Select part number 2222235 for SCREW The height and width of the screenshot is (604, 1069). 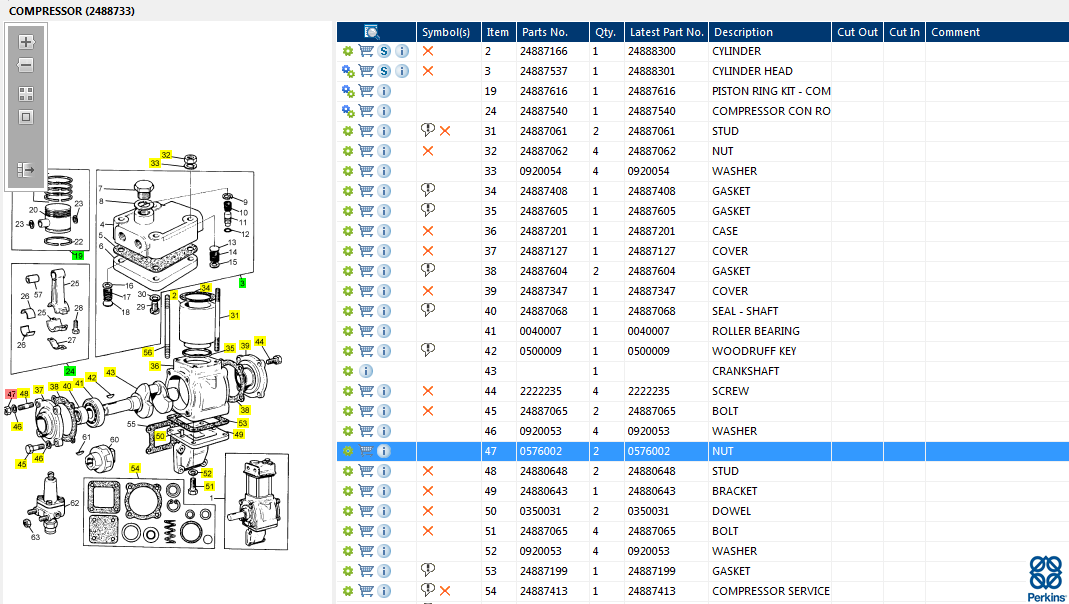click(541, 391)
